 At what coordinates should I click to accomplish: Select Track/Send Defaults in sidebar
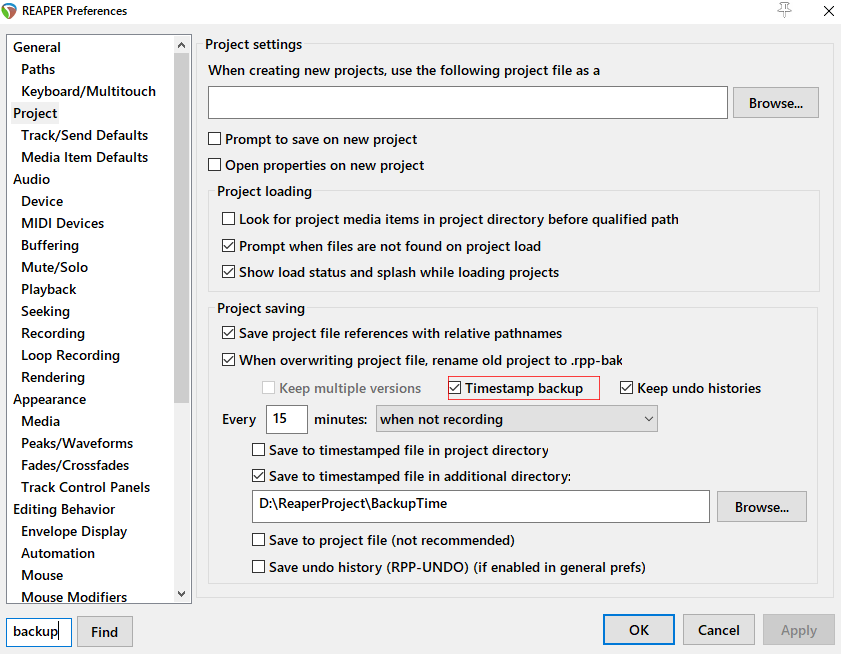pyautogui.click(x=84, y=135)
